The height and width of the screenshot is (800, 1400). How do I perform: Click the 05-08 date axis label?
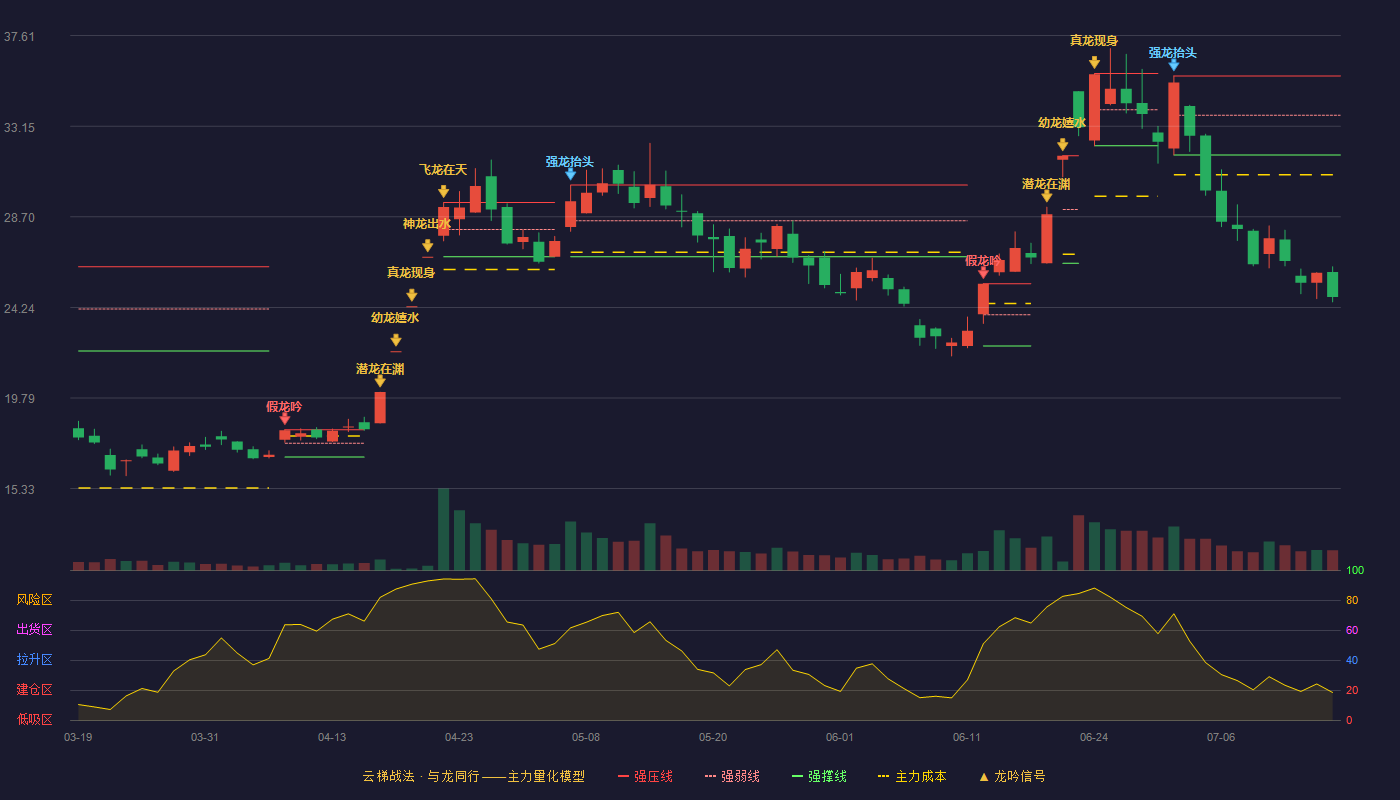tap(586, 737)
